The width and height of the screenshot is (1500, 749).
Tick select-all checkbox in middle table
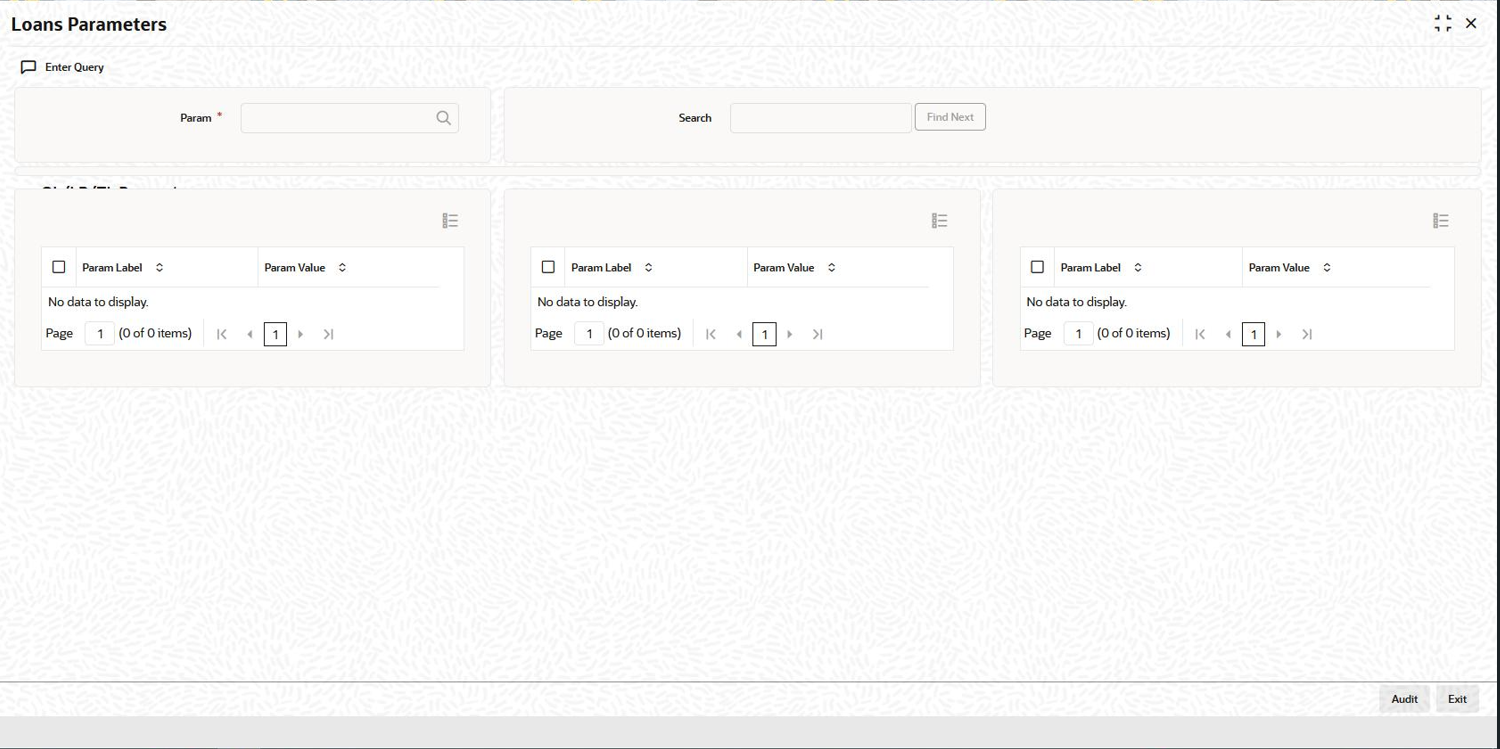click(548, 267)
